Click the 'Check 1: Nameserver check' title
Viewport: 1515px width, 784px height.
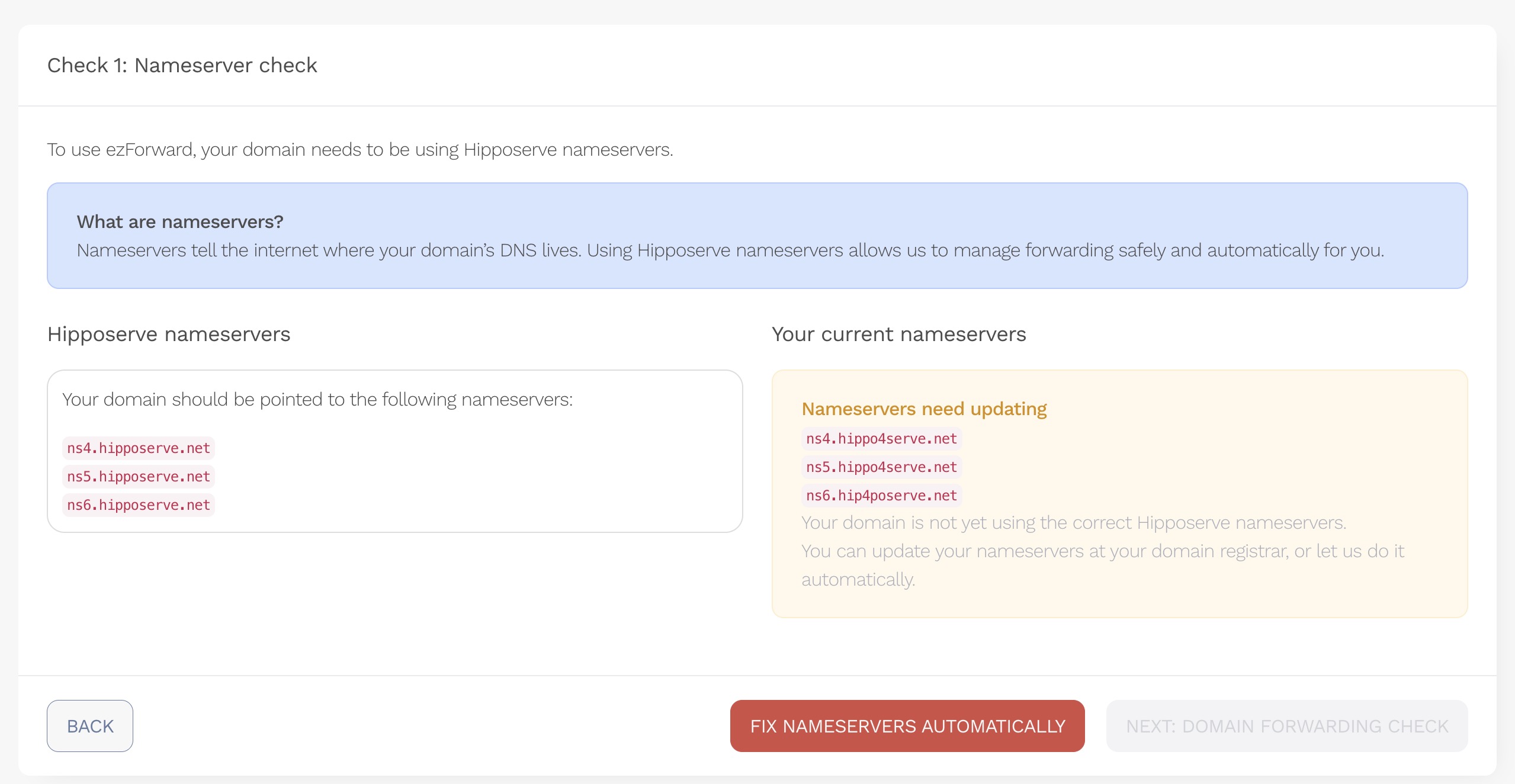(182, 65)
